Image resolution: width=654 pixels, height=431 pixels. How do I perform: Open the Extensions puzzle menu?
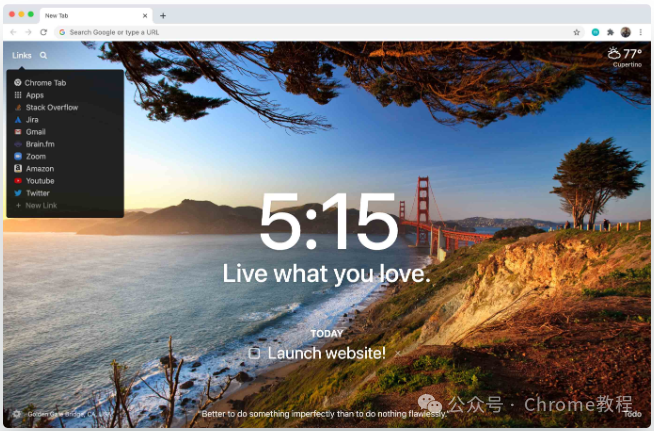tap(610, 32)
